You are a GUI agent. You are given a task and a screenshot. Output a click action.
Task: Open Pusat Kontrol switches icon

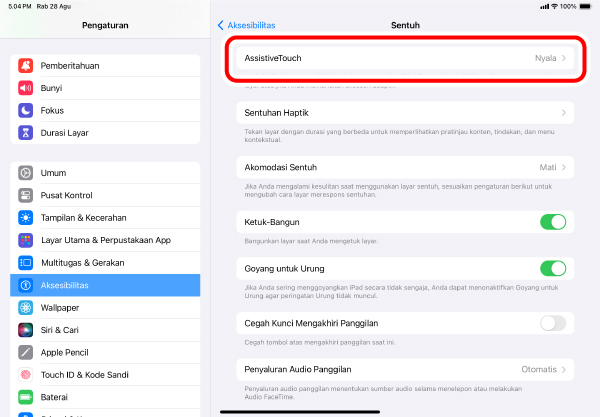point(26,195)
